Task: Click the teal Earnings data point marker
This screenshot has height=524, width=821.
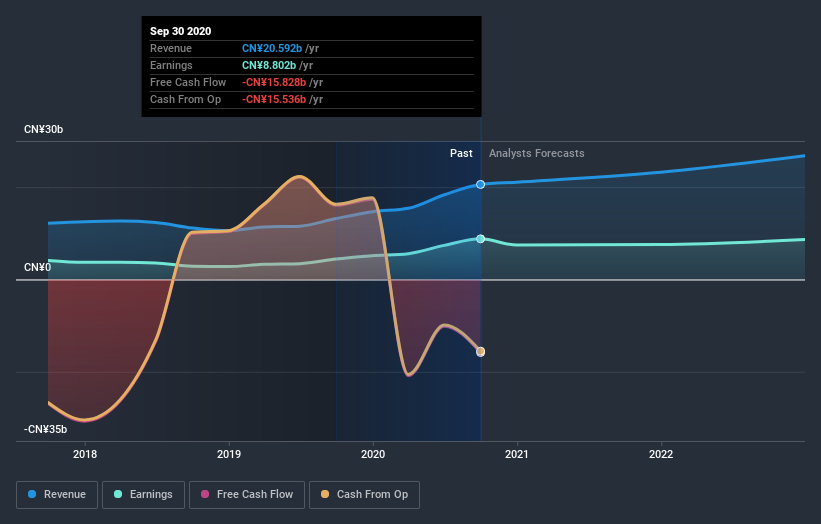Action: click(x=481, y=239)
